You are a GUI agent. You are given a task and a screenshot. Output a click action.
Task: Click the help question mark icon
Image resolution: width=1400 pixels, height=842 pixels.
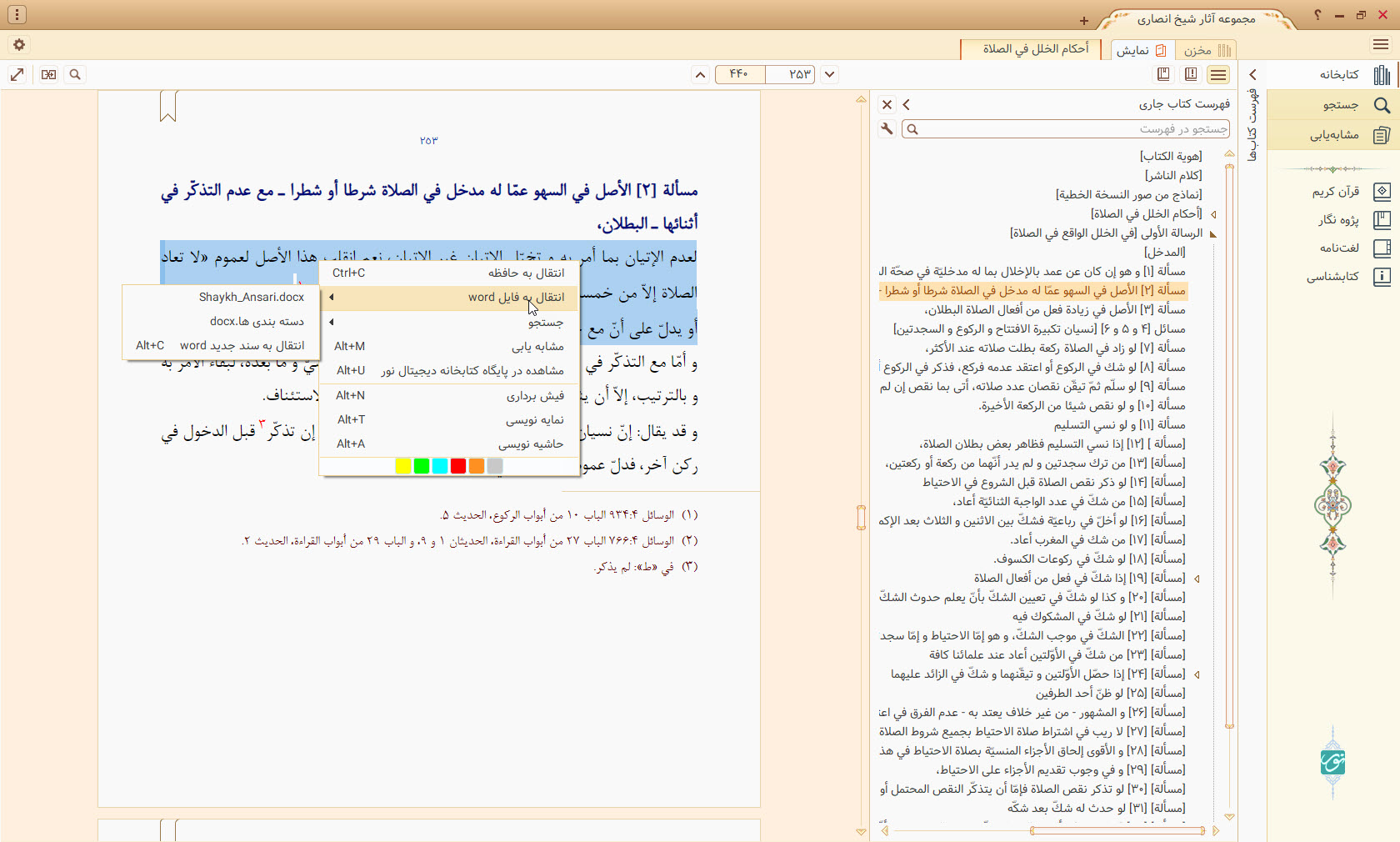(x=1317, y=15)
